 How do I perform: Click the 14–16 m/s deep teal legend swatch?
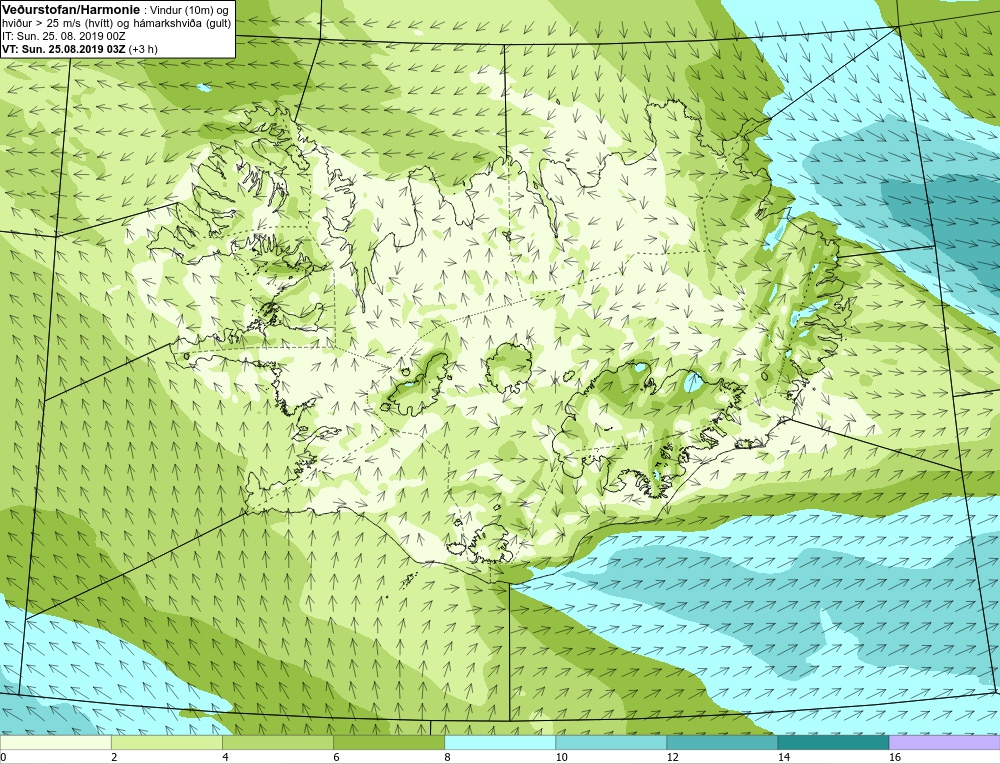[x=832, y=742]
